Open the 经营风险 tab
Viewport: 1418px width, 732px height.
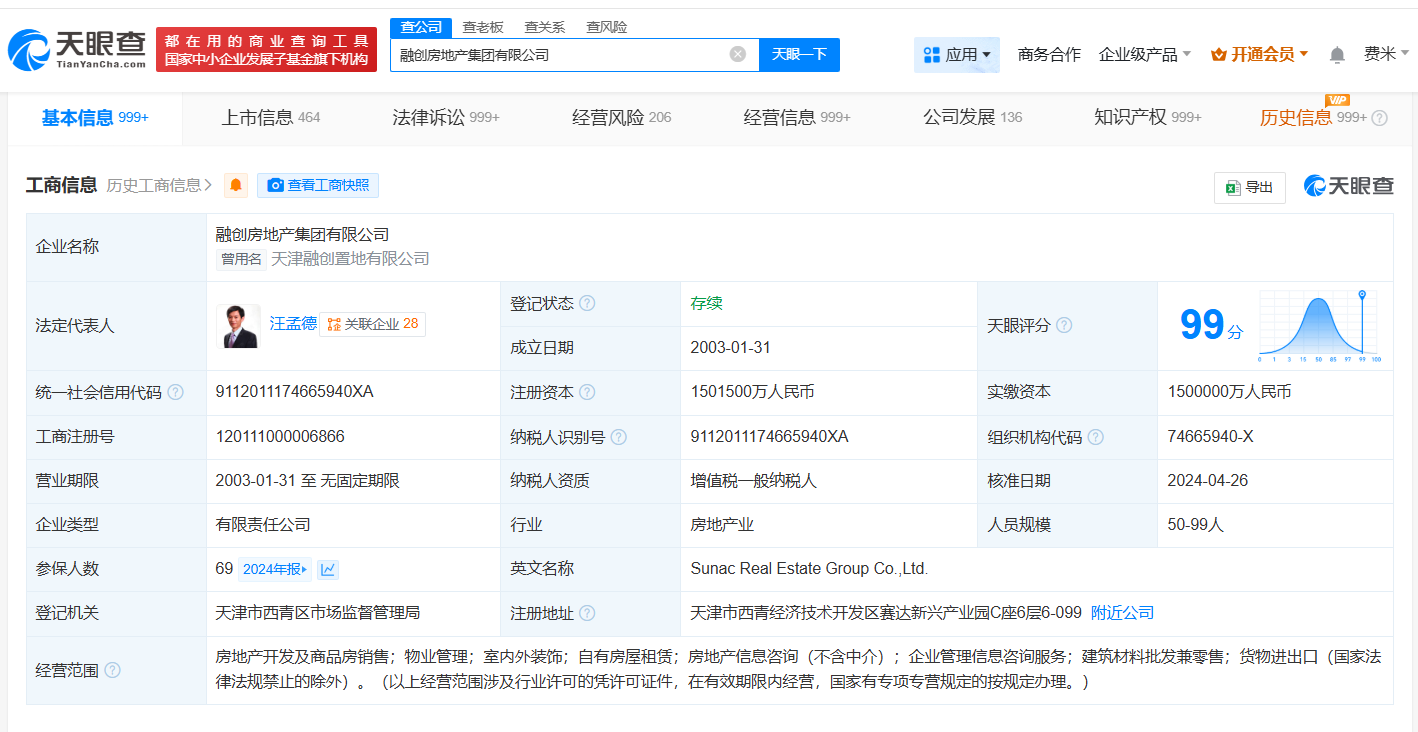click(622, 118)
